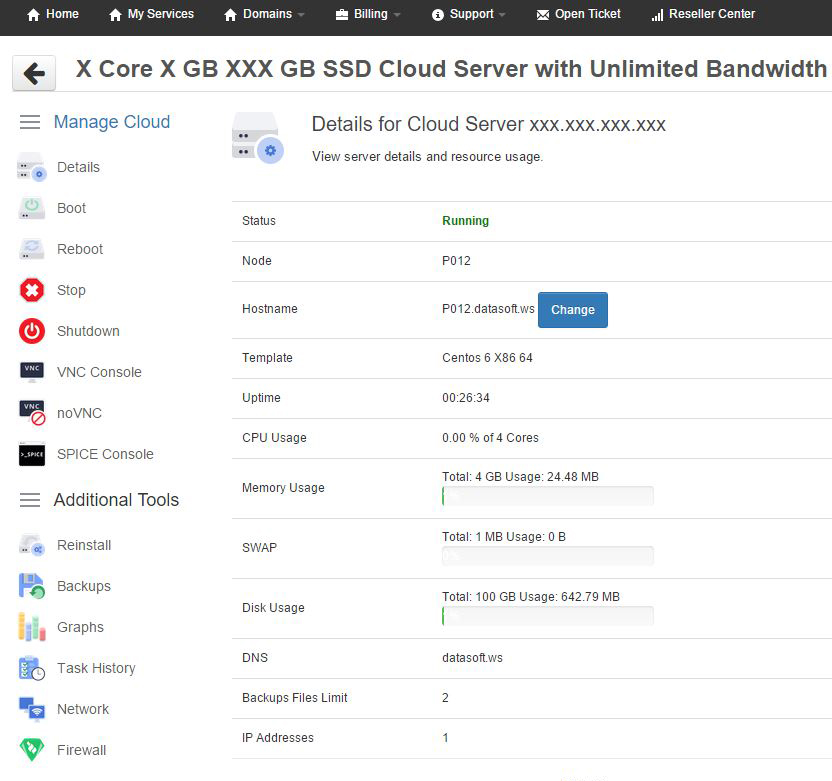Click the back arrow button

coord(34,73)
